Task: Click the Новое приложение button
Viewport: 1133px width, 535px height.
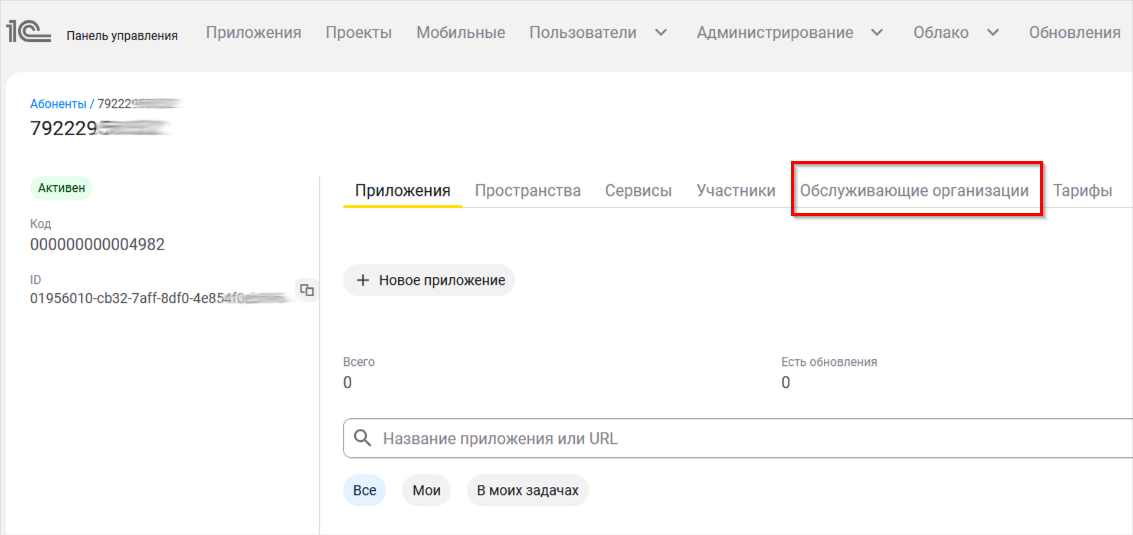Action: [429, 280]
